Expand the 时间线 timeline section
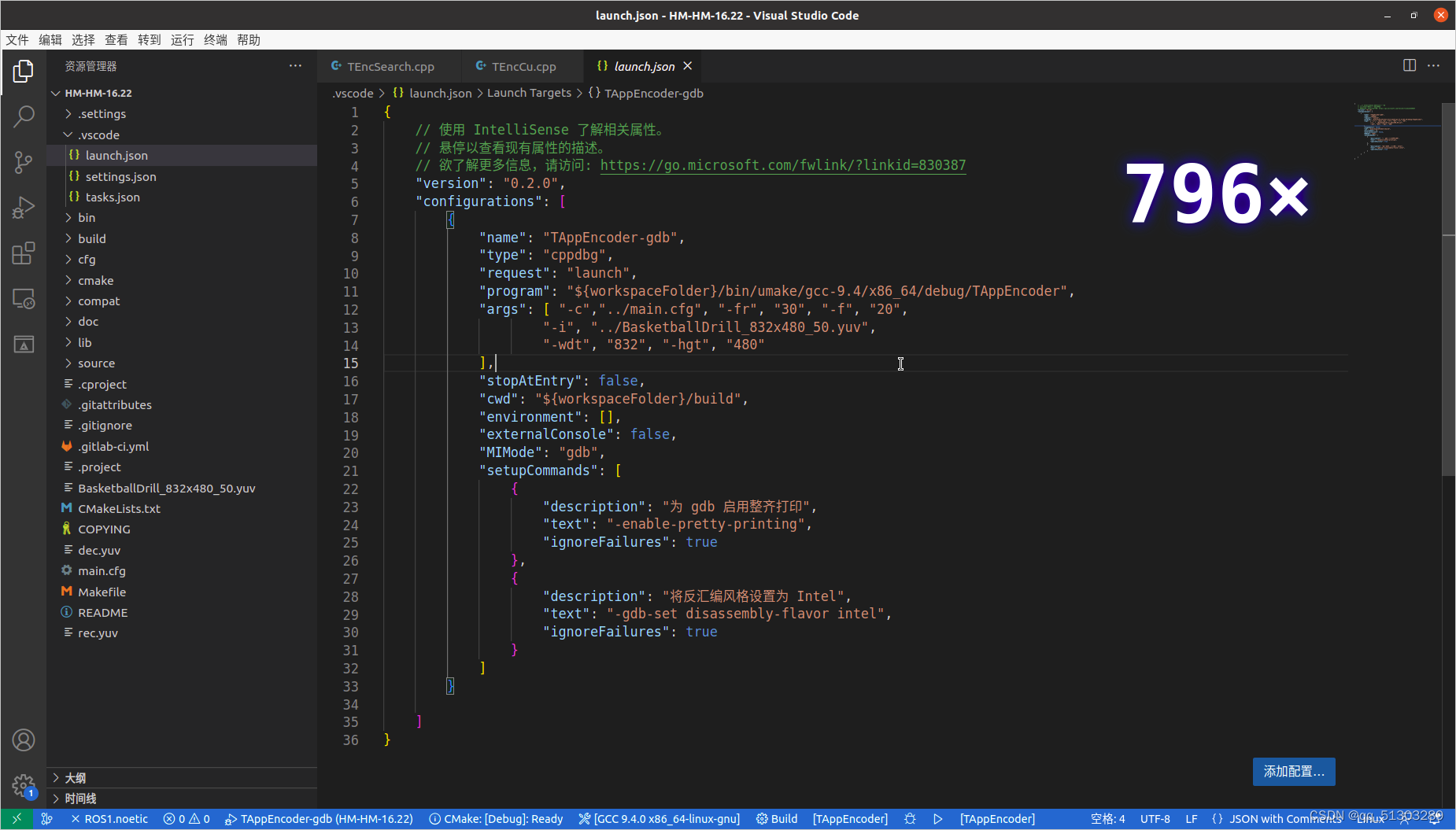The width and height of the screenshot is (1456, 830). click(182, 799)
